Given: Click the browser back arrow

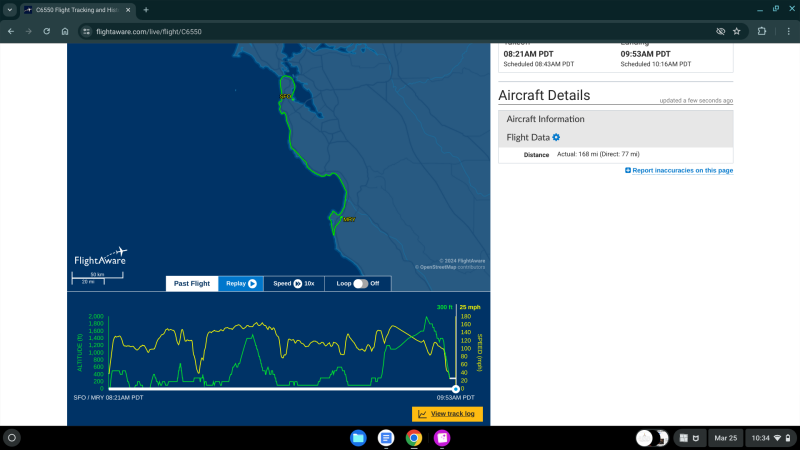Looking at the screenshot, I should 11,32.
